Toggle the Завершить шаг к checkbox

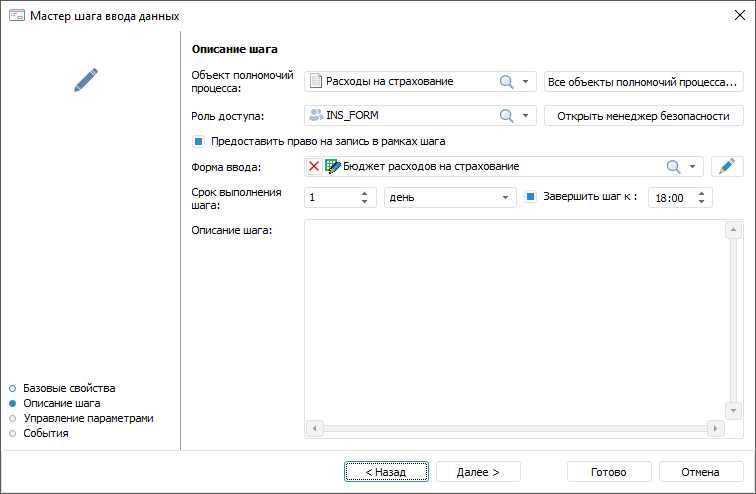pos(531,197)
